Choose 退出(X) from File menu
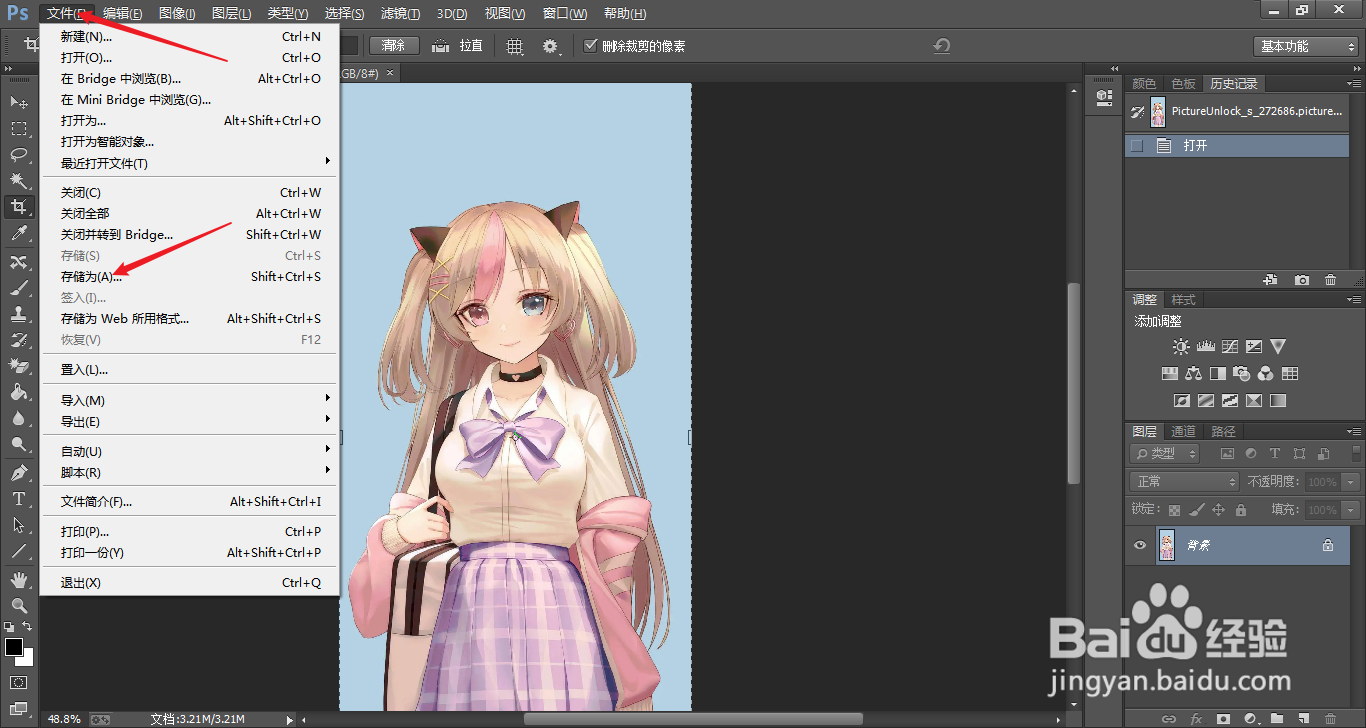1366x728 pixels. [x=190, y=582]
